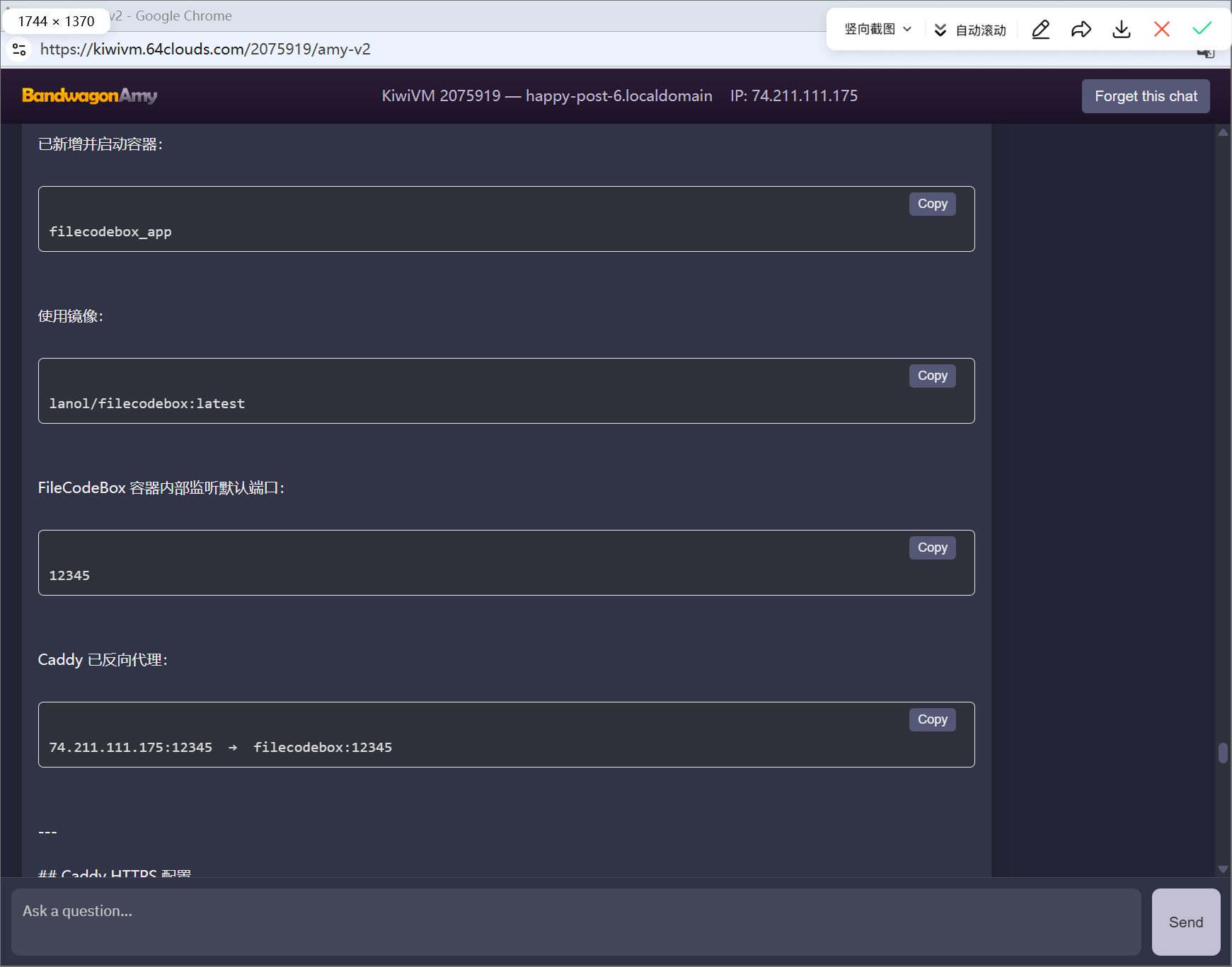1232x967 pixels.
Task: Click the vertical scrollbar thumb
Action: pyautogui.click(x=1223, y=753)
